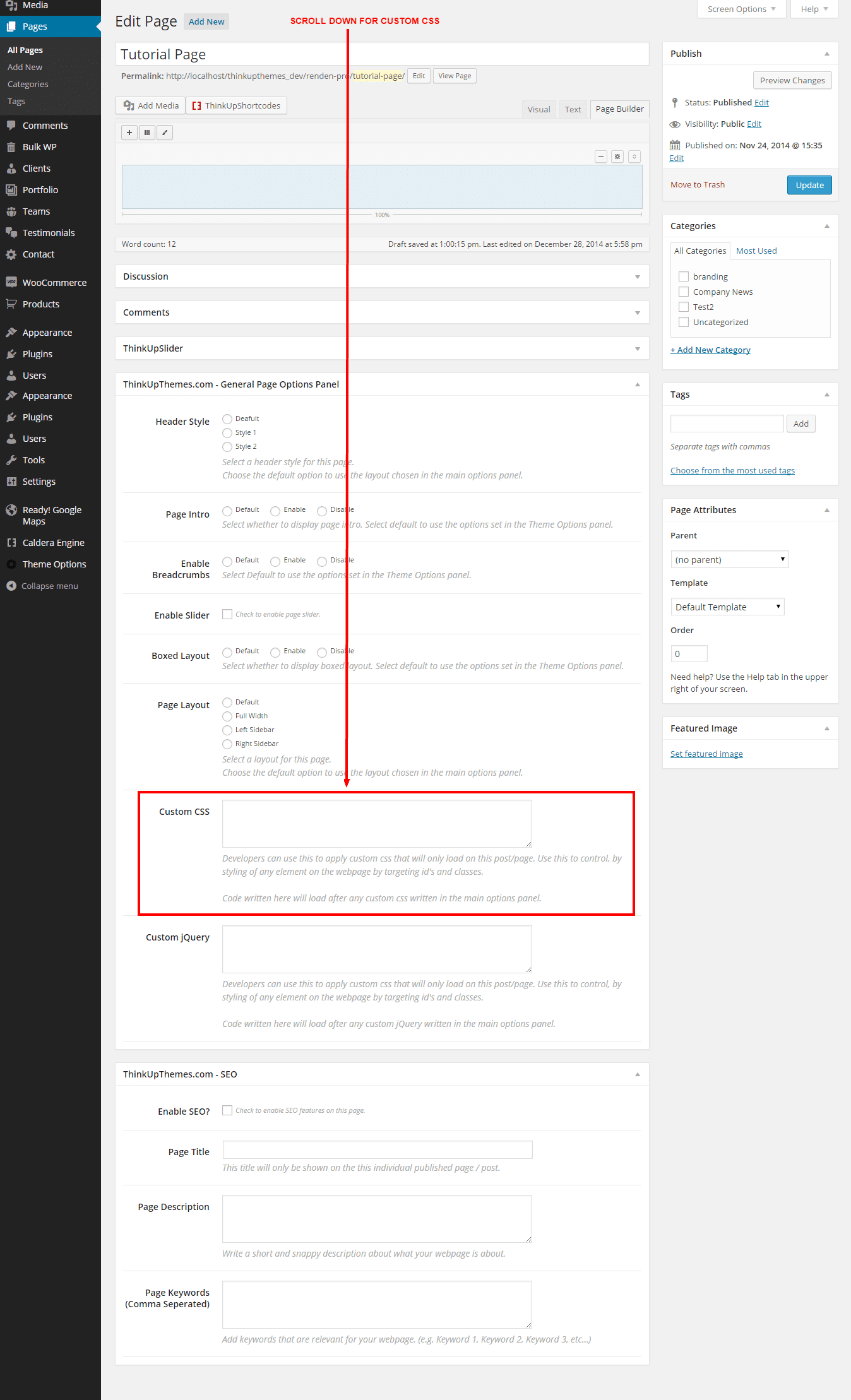Switch to the Visual editor tab
The height and width of the screenshot is (1400, 851).
(x=539, y=109)
